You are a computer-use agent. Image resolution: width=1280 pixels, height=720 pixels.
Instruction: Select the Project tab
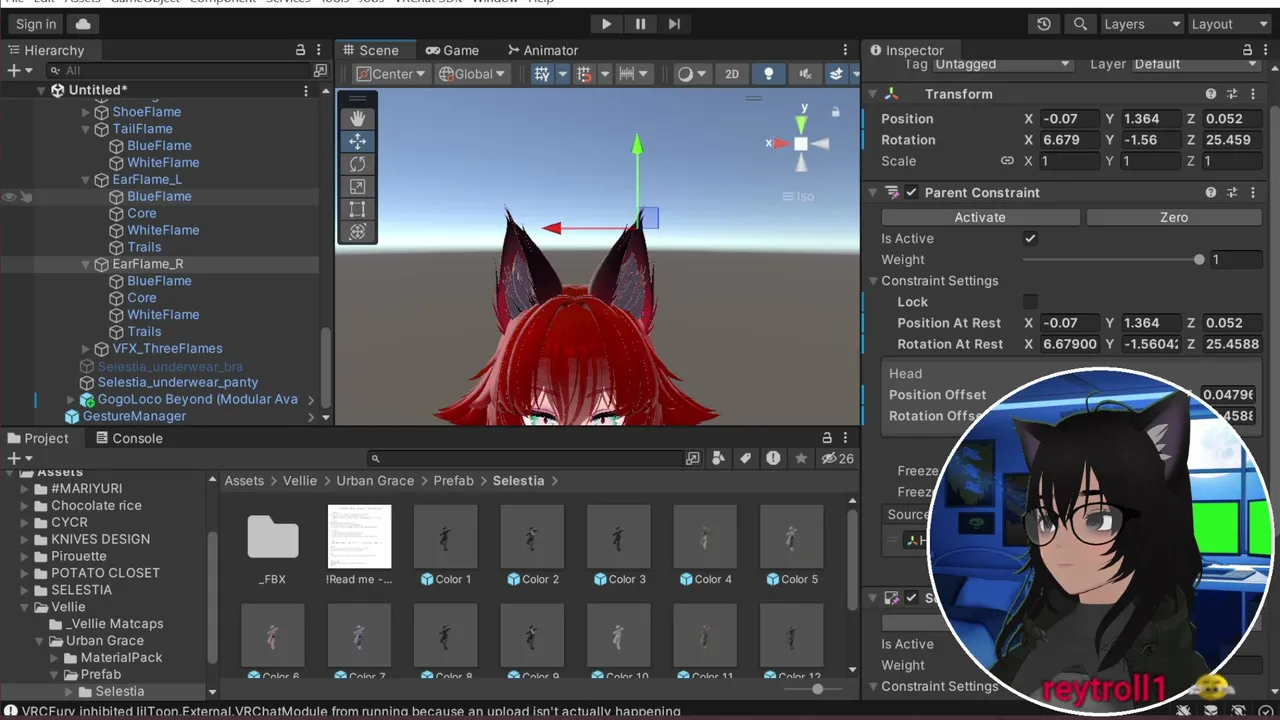(x=38, y=438)
